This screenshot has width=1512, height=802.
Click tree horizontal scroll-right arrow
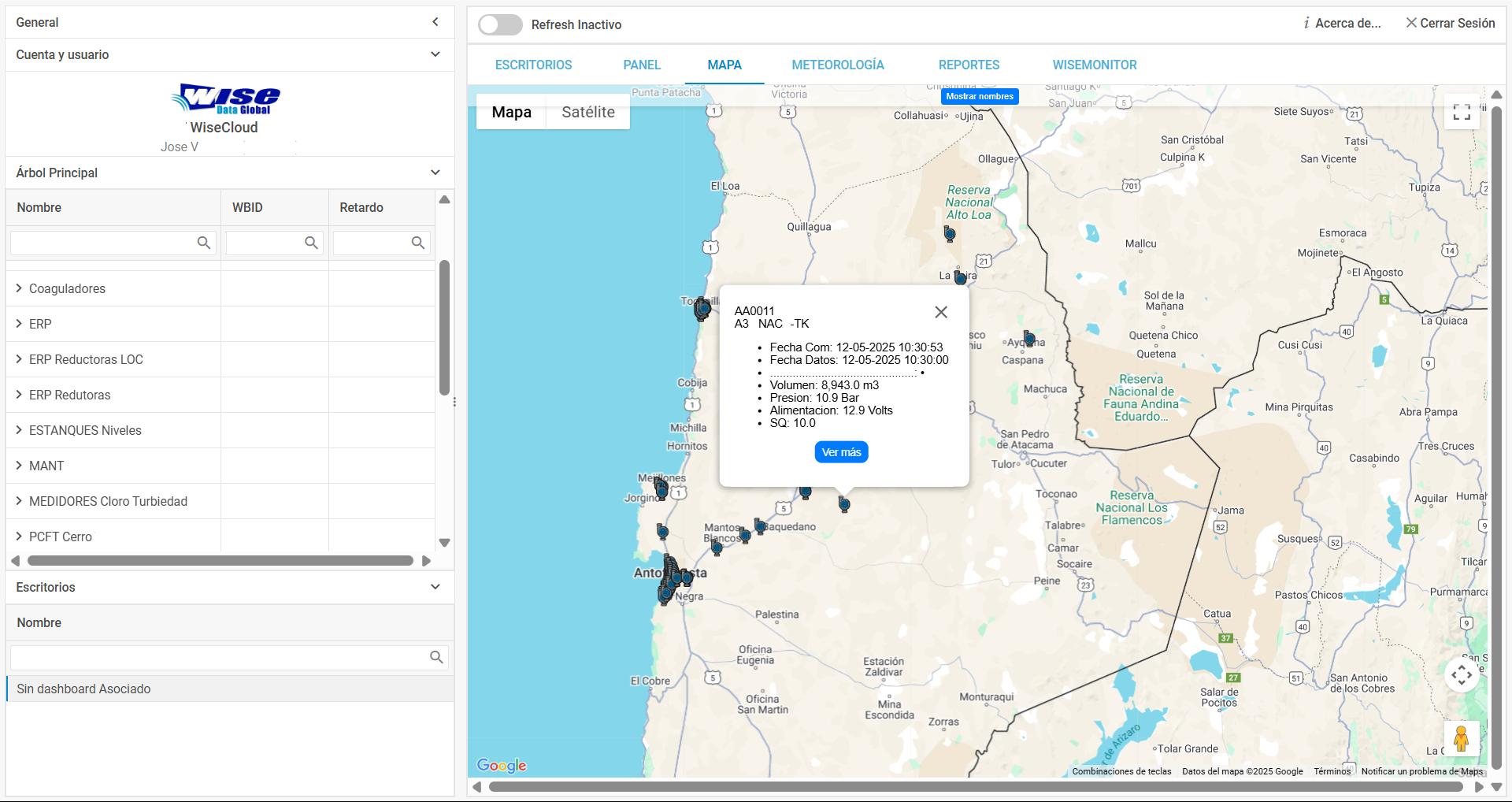point(426,561)
